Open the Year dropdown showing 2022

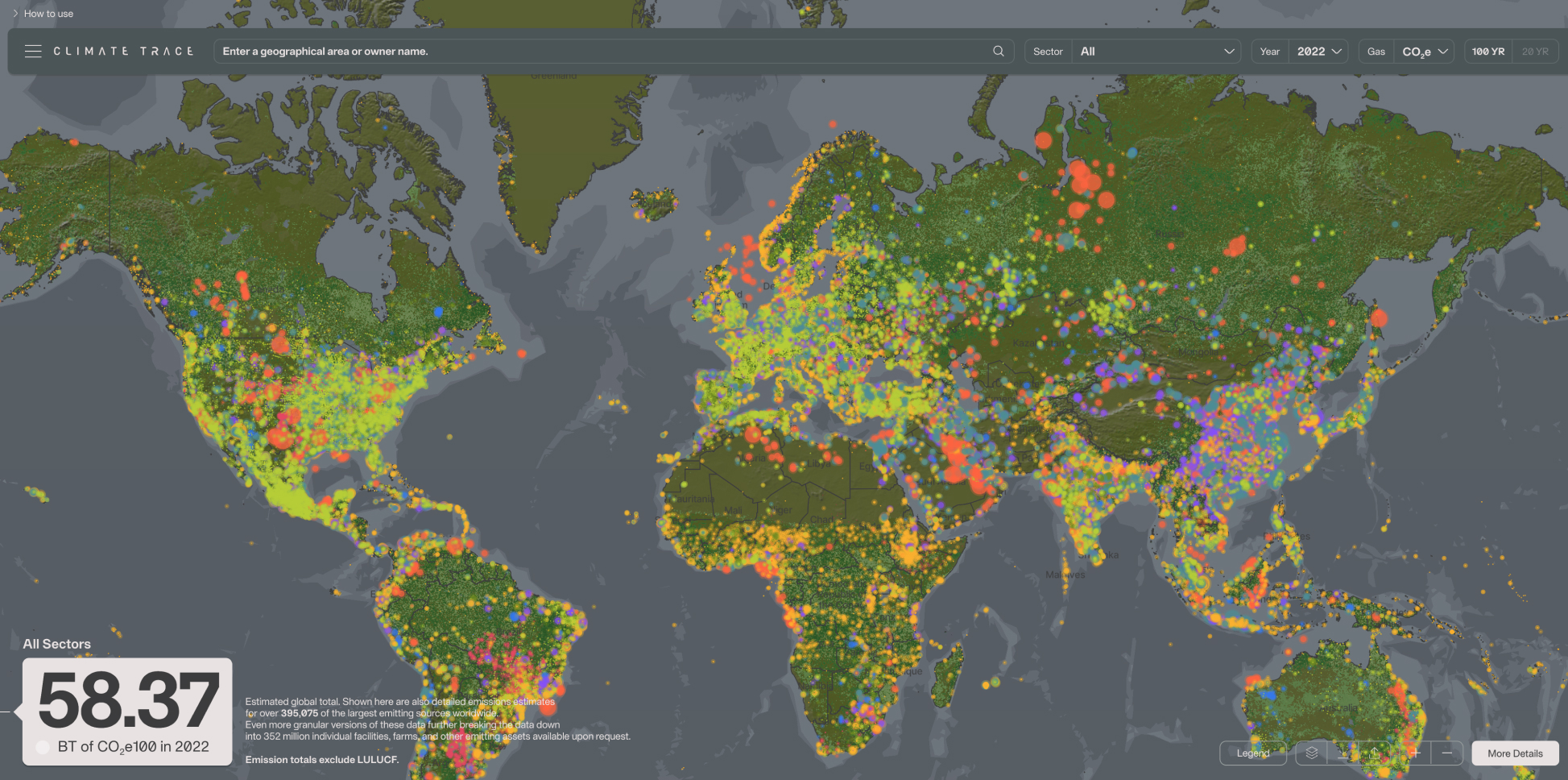[x=1318, y=51]
